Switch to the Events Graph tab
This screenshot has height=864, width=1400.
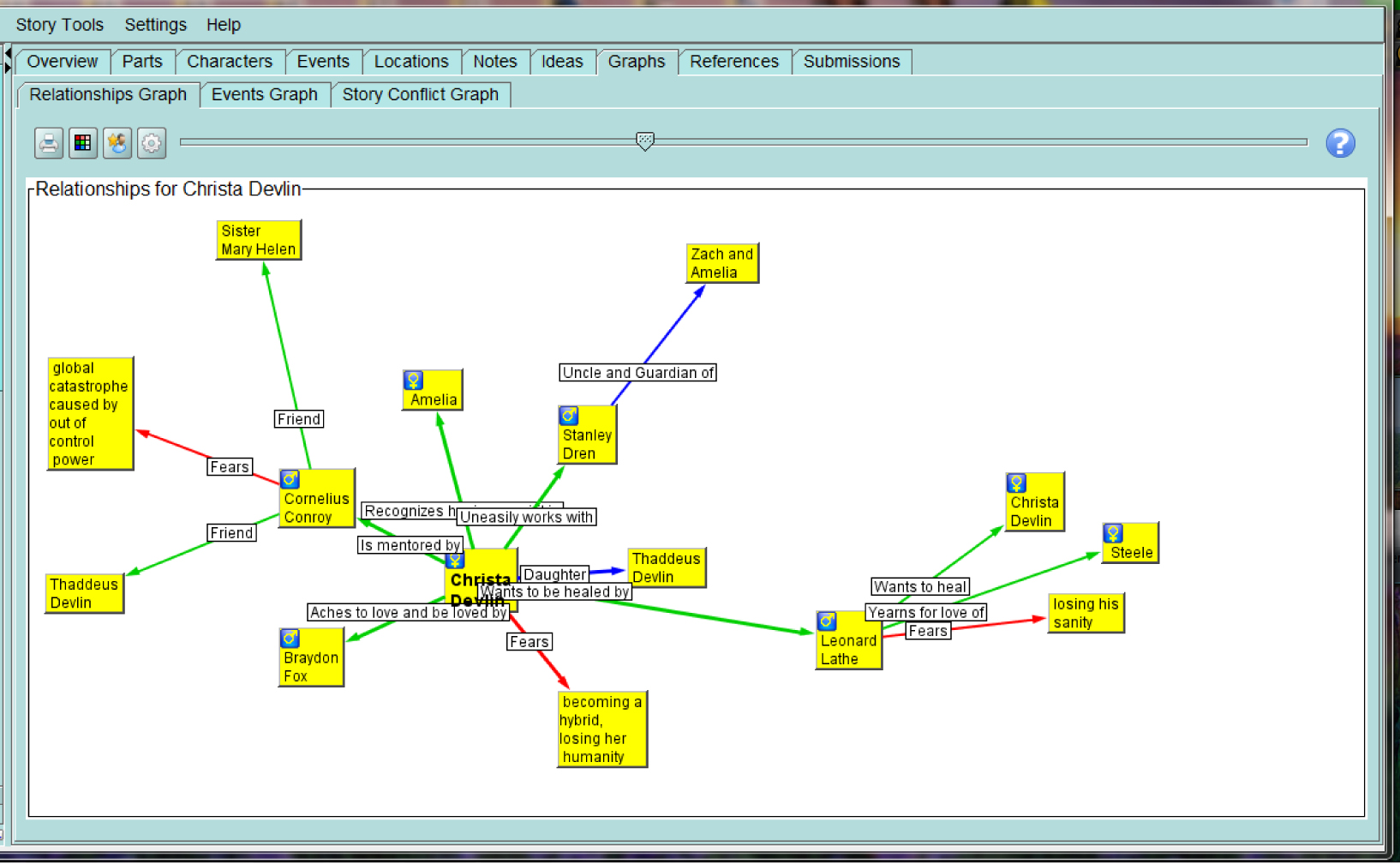pyautogui.click(x=264, y=94)
